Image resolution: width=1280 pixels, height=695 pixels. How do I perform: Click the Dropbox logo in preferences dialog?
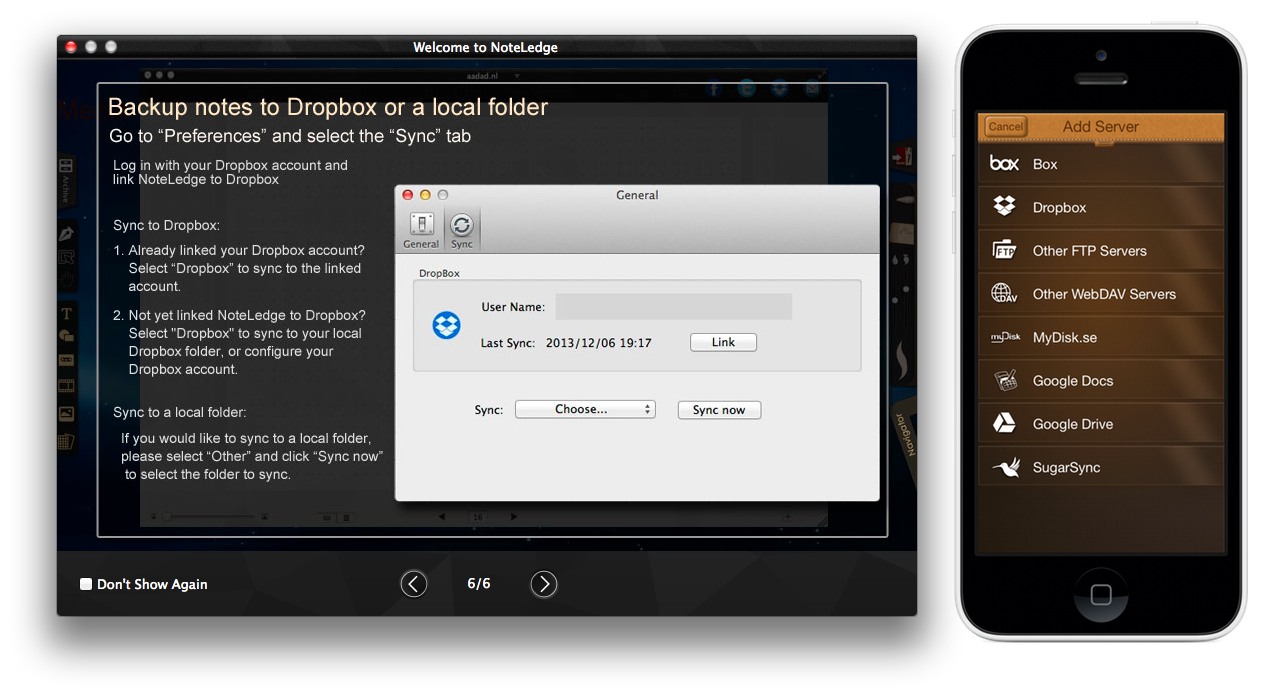[446, 325]
